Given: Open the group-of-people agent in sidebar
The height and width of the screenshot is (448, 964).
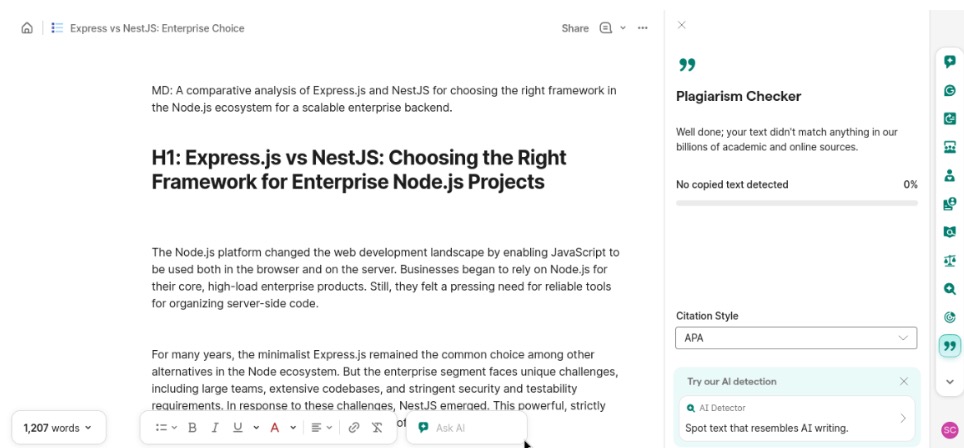Looking at the screenshot, I should 950,147.
